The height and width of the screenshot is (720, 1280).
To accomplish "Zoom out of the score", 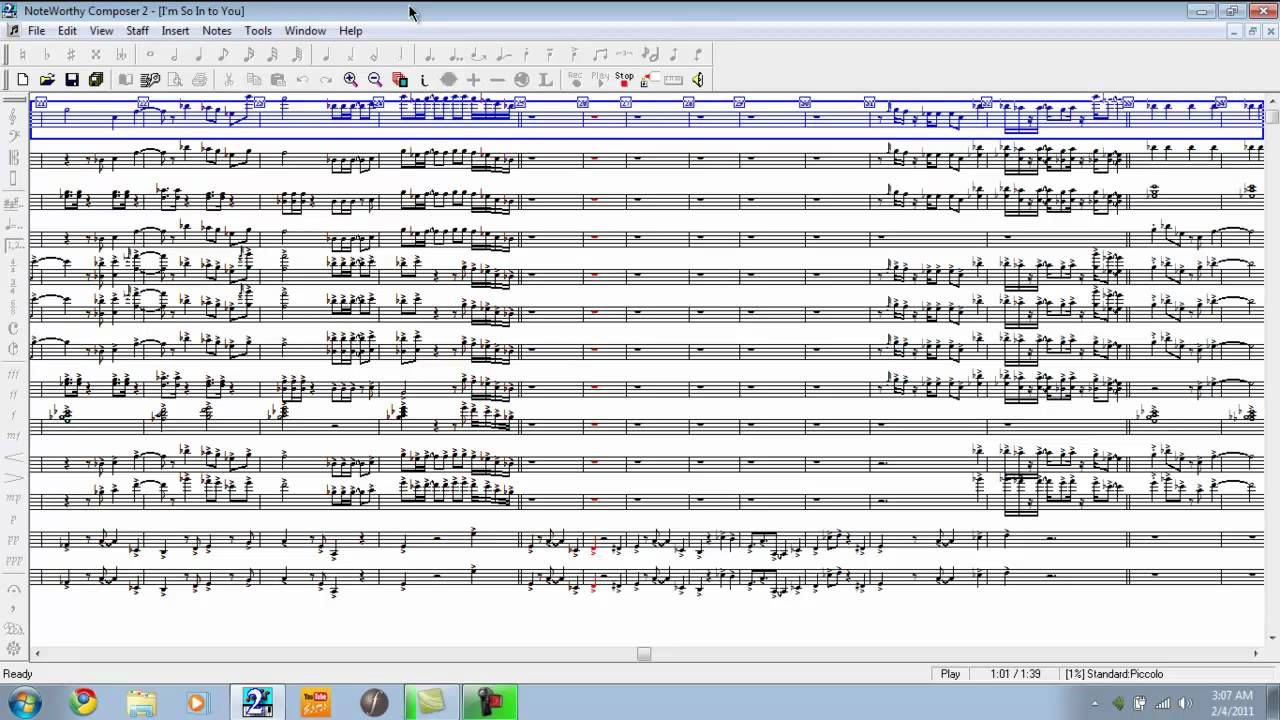I will (375, 80).
